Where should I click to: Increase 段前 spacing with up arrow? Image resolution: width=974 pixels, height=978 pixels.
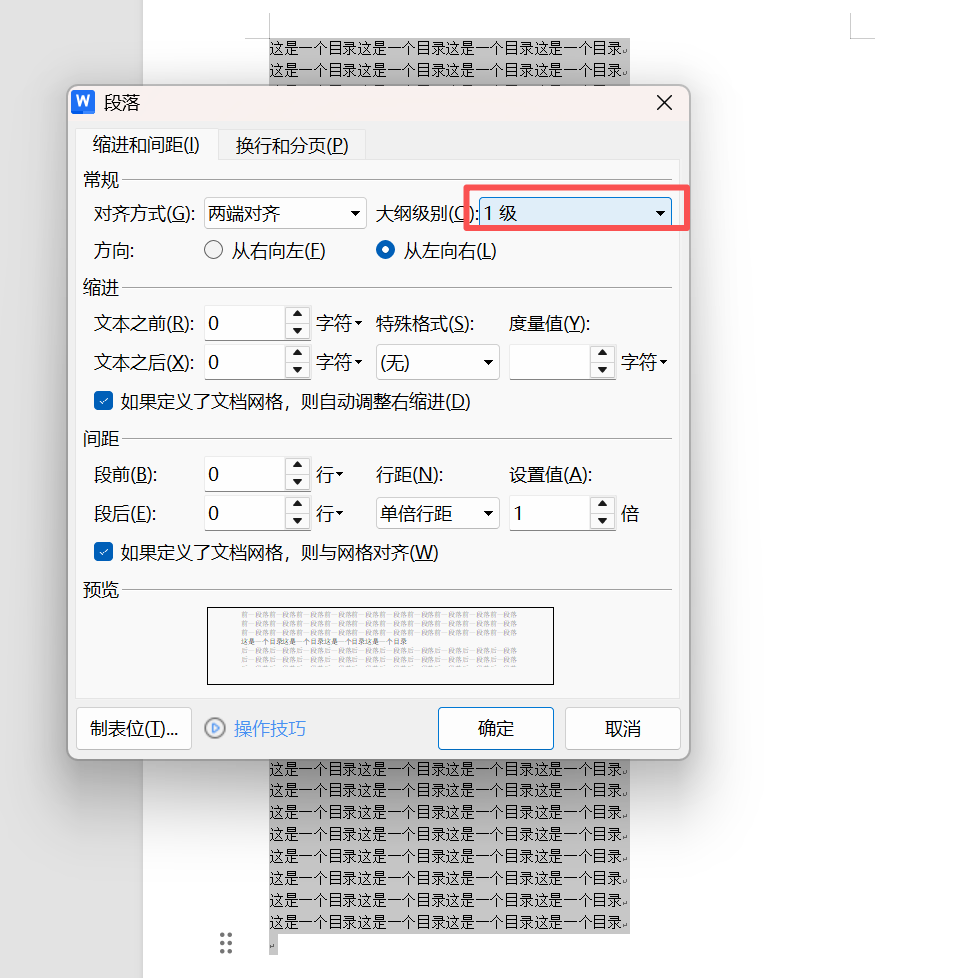[297, 466]
